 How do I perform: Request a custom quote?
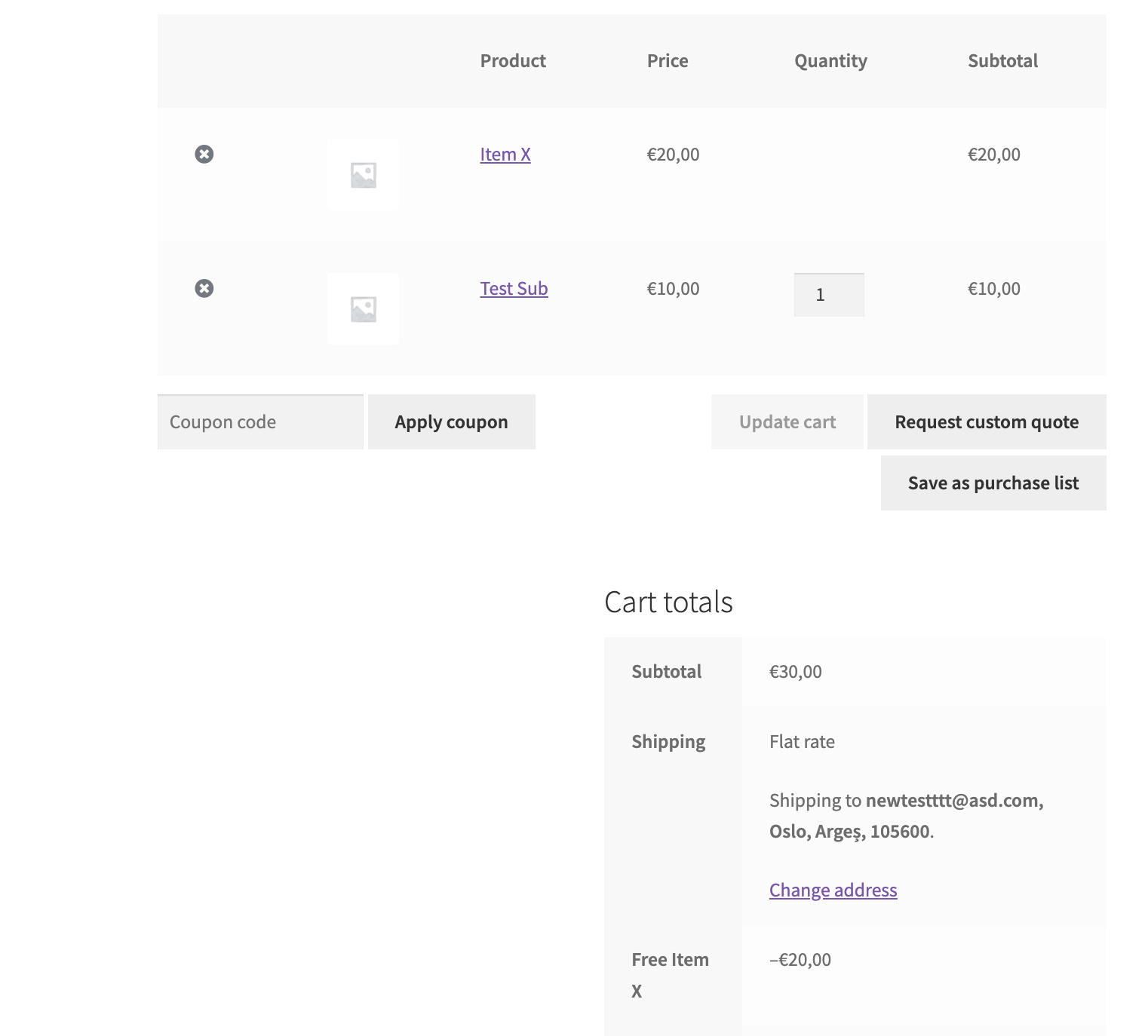point(987,422)
